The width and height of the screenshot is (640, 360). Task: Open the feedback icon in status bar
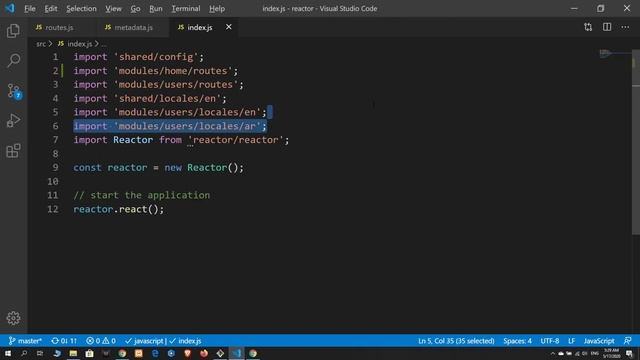coord(628,341)
